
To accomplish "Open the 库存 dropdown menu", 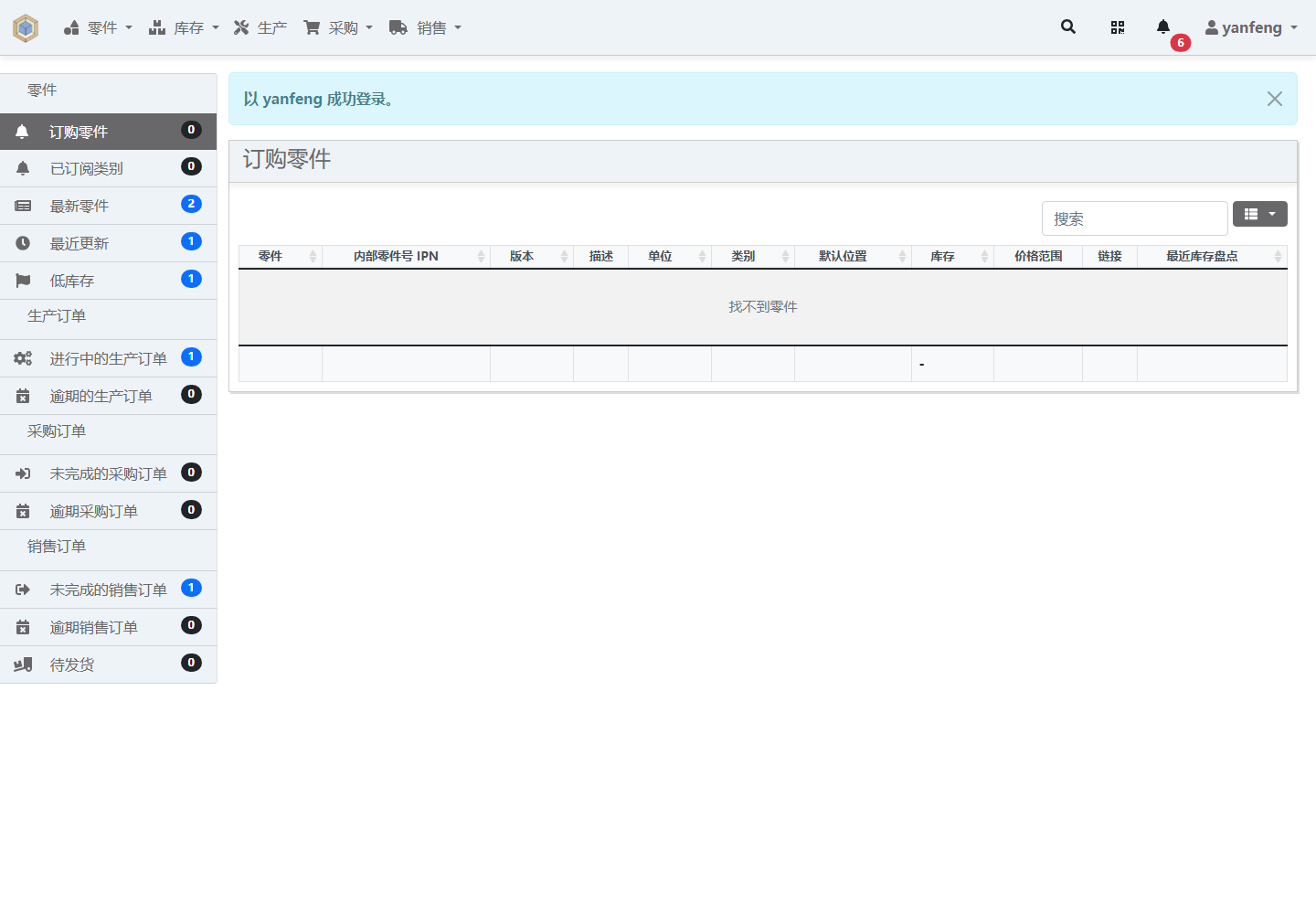I will click(x=184, y=27).
